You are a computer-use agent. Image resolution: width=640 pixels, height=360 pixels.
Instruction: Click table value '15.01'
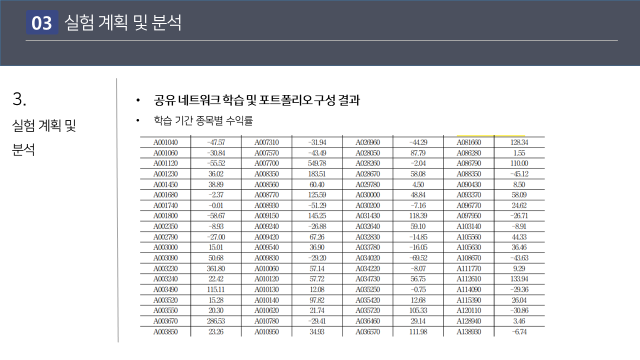pyautogui.click(x=216, y=247)
